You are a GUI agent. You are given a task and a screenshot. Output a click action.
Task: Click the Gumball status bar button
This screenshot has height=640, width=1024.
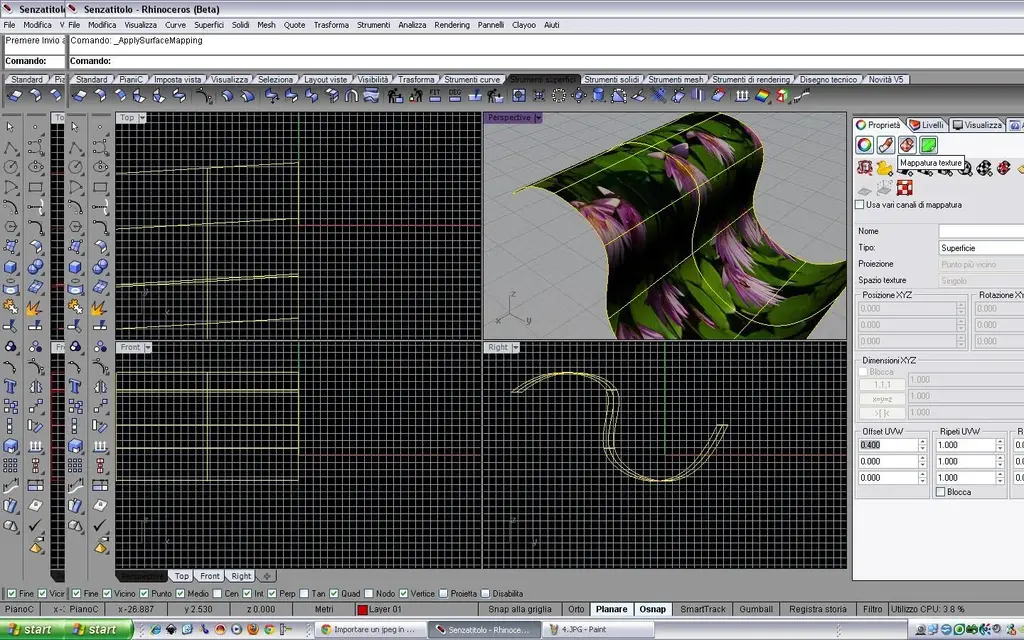pos(755,609)
